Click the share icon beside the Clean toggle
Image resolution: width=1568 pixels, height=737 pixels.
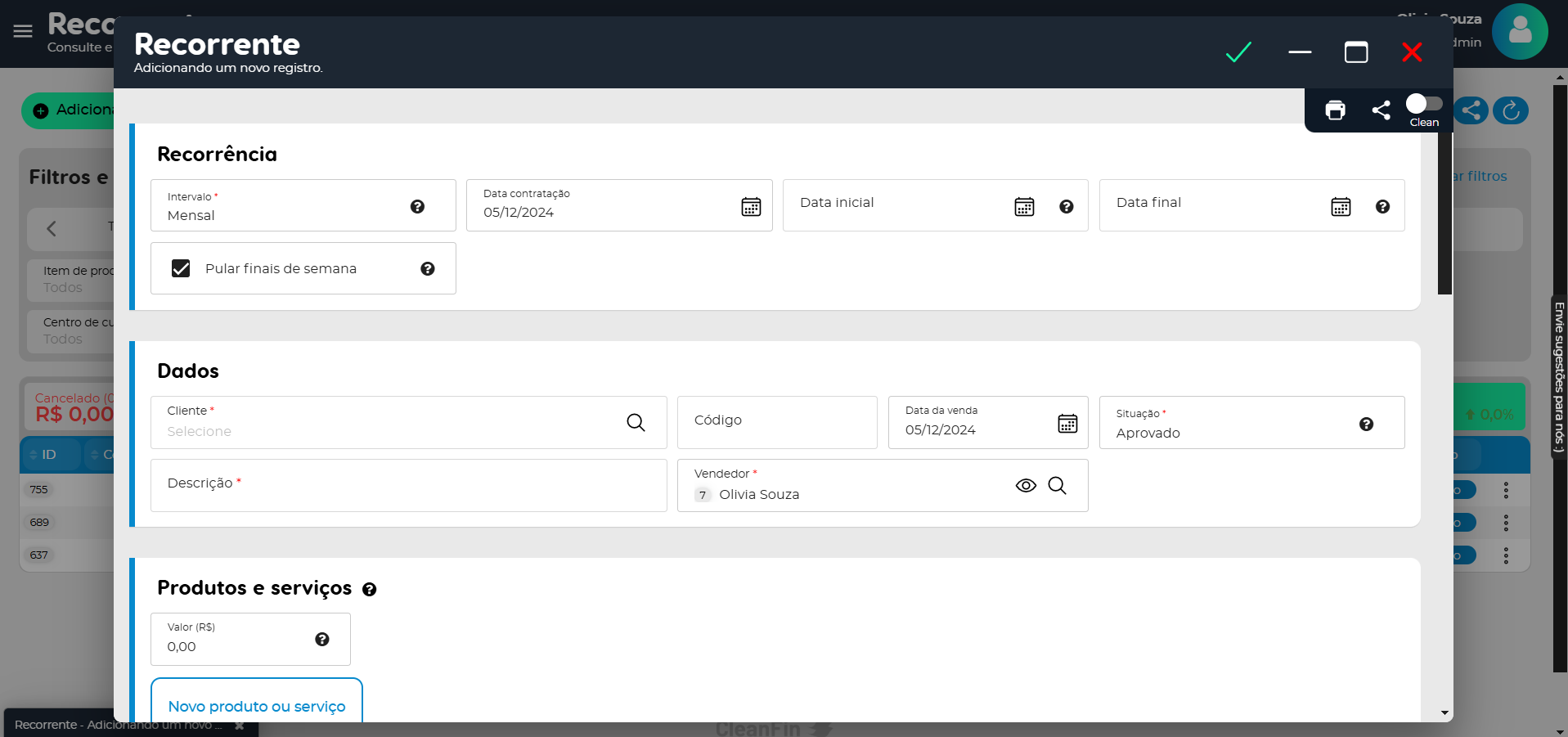click(1381, 110)
